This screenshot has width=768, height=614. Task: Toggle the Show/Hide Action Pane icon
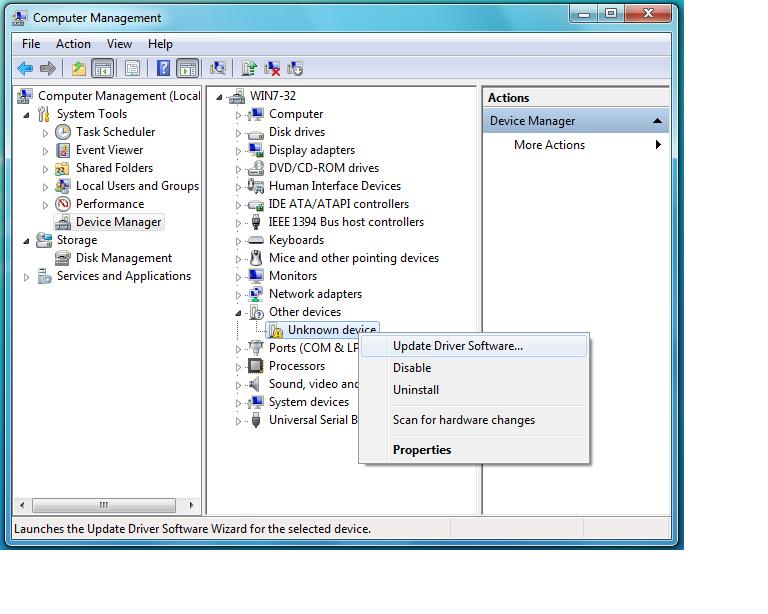click(188, 68)
